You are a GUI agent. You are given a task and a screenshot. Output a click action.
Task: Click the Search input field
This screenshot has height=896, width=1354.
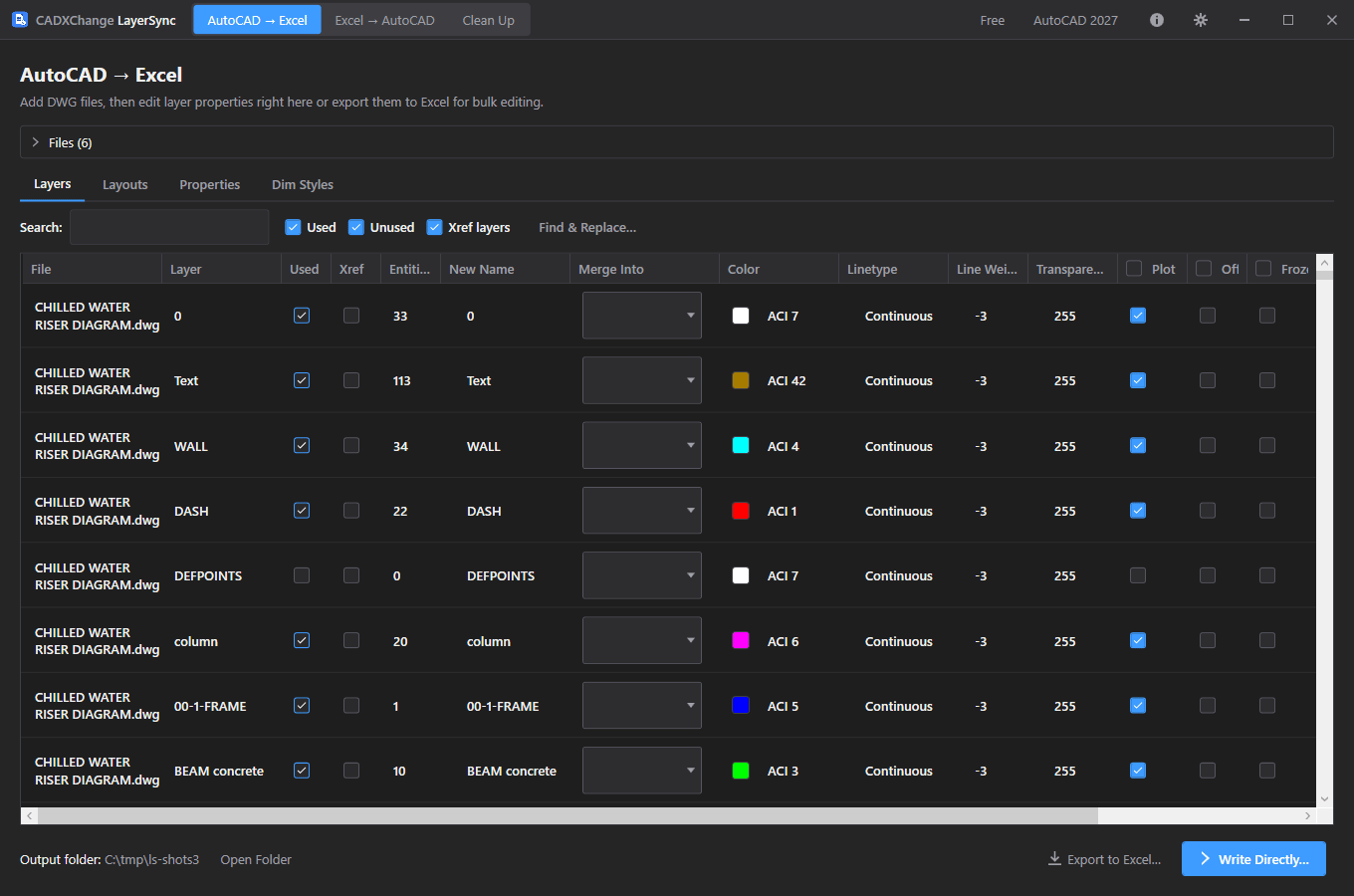click(x=169, y=227)
